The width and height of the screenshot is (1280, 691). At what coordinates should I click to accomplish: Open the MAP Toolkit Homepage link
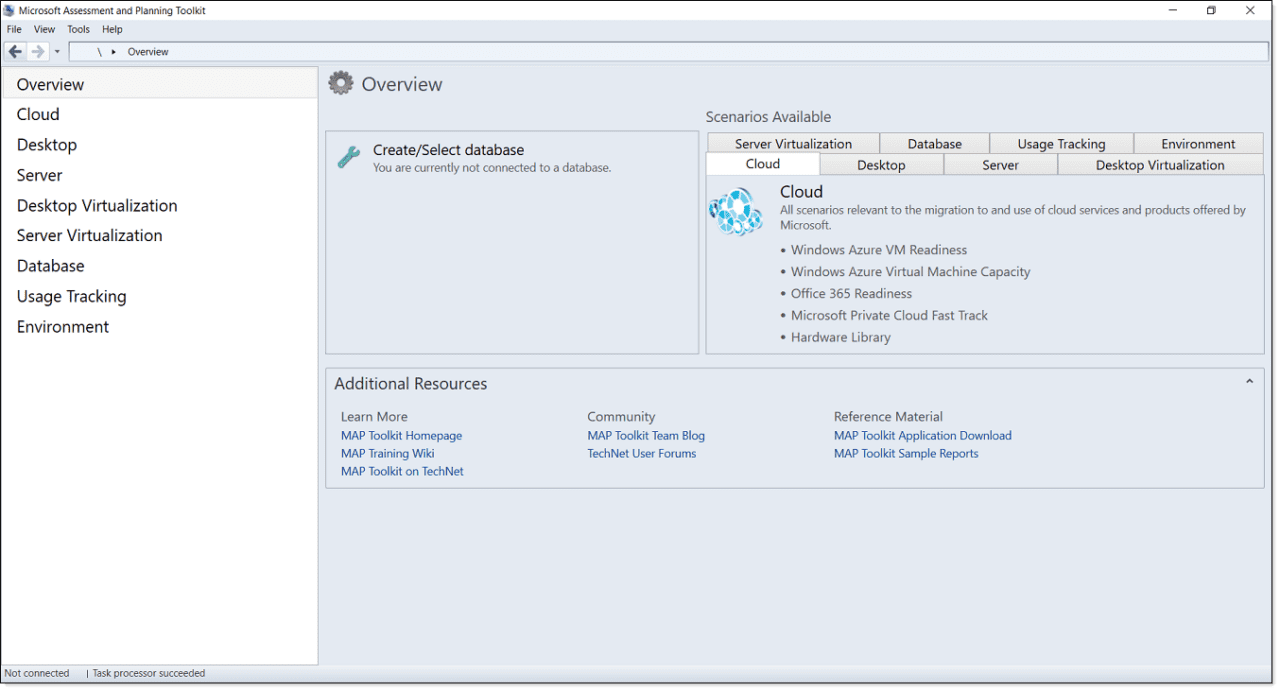click(401, 435)
